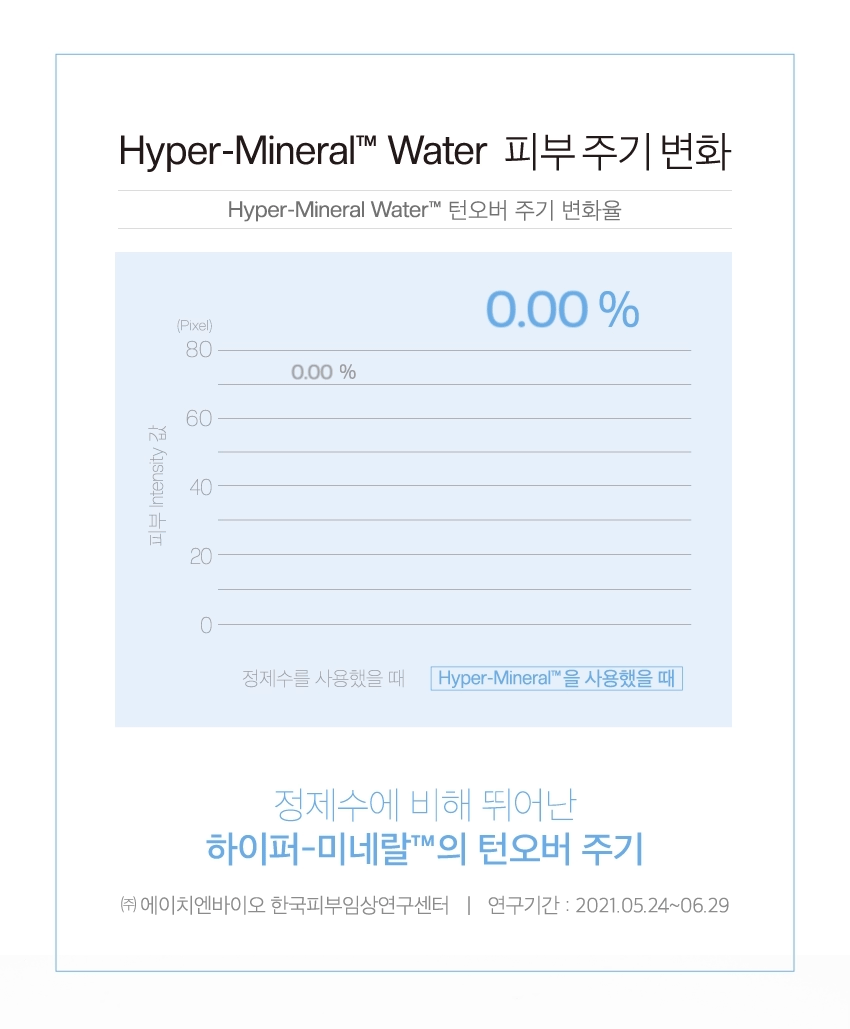
Task: Click the Hyper-Mineral™ Water 피부 주기 변화 heading
Action: click(425, 152)
